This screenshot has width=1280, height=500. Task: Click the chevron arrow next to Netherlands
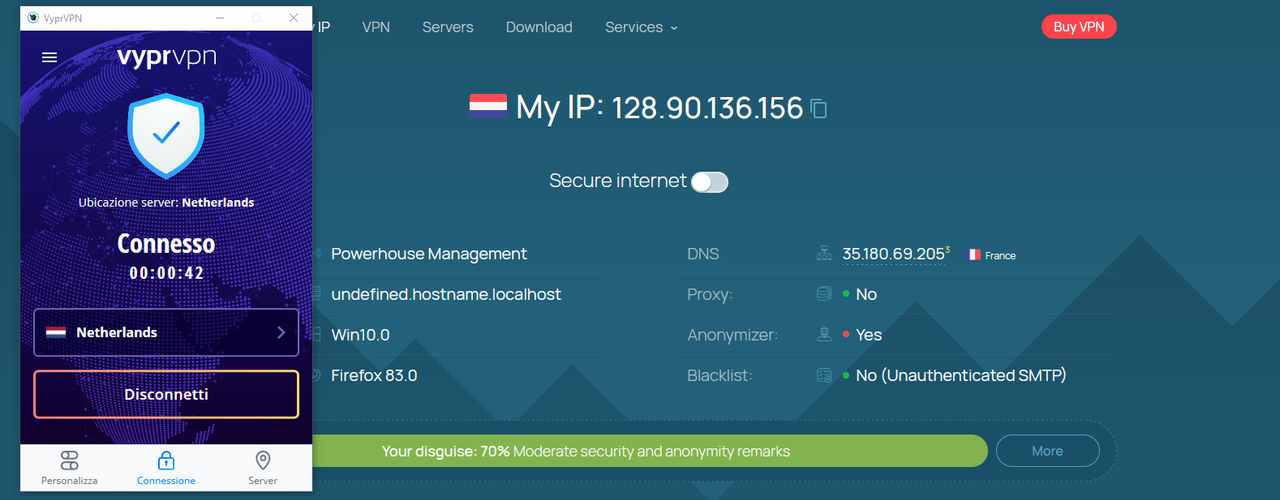(281, 332)
